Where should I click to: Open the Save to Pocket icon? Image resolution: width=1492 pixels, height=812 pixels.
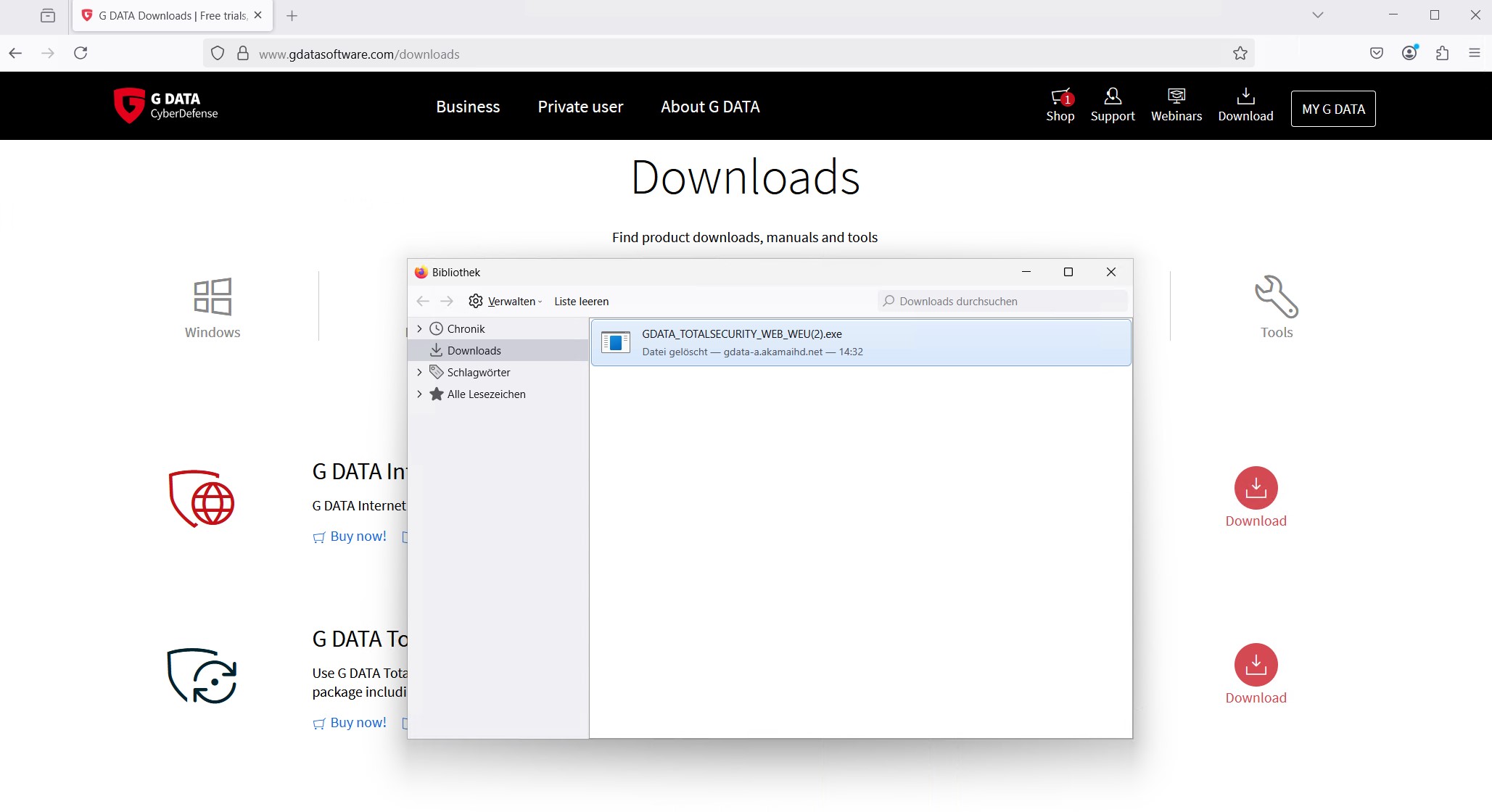click(x=1377, y=53)
